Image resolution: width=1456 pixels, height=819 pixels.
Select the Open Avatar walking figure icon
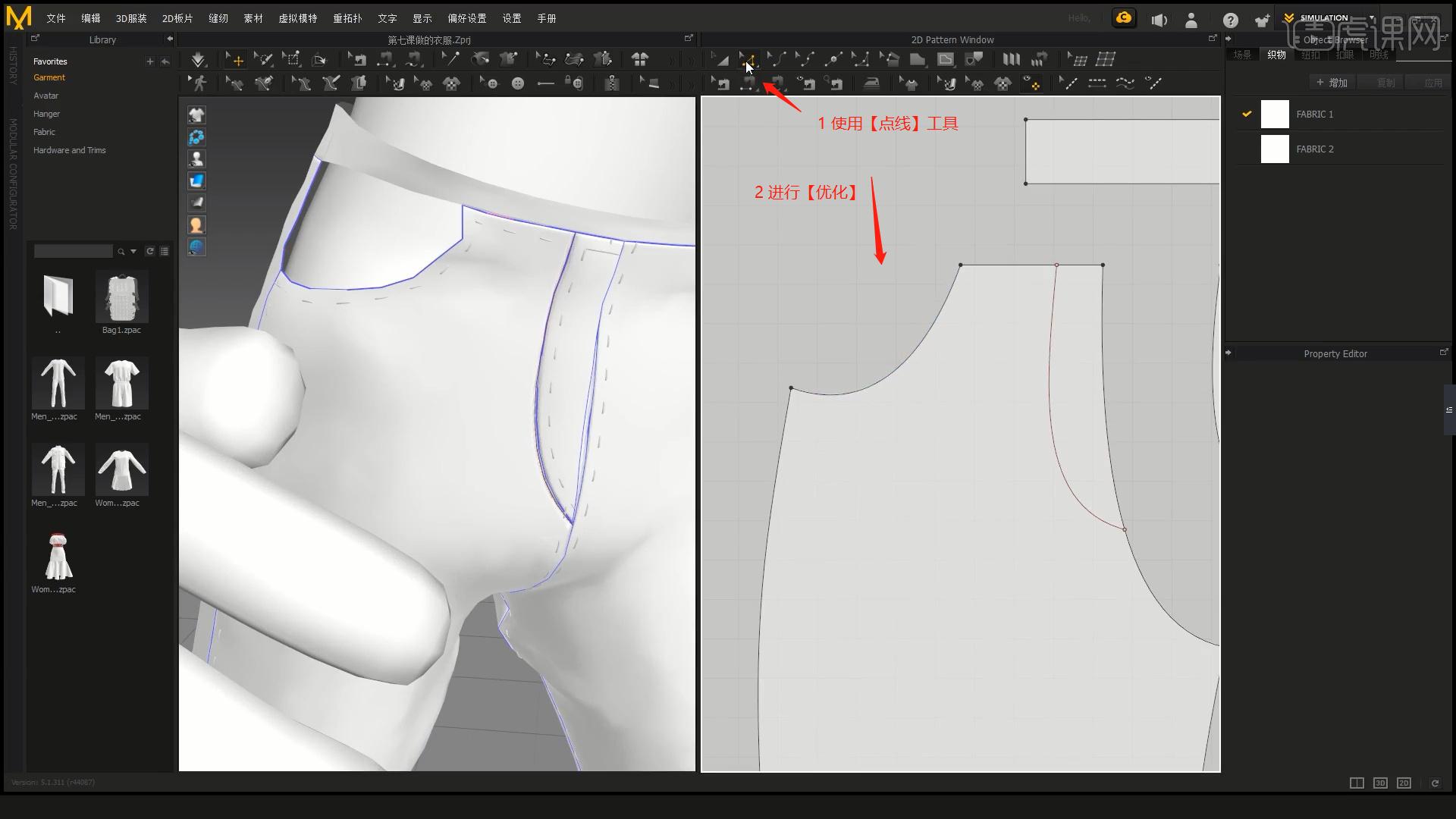[x=199, y=83]
